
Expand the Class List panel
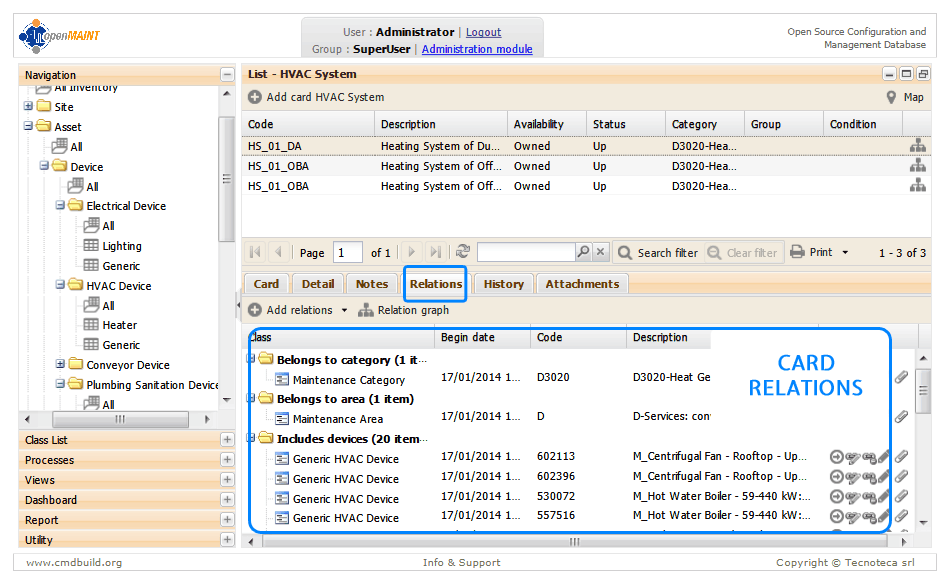(x=228, y=440)
